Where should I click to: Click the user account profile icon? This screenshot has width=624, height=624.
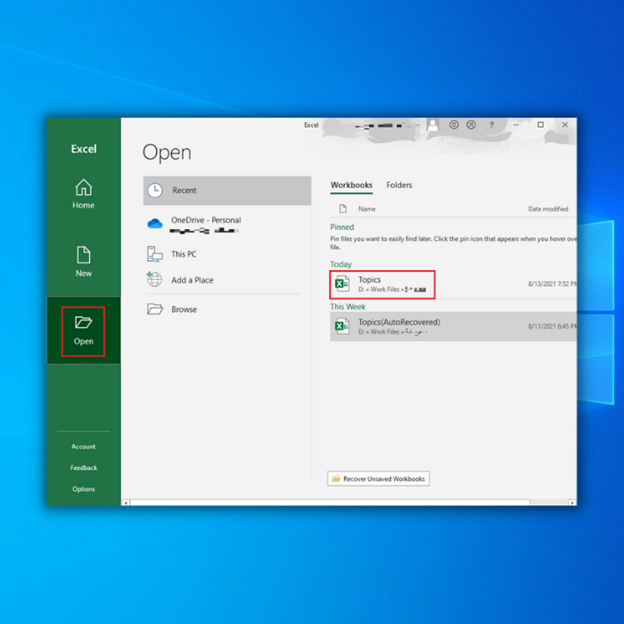(x=432, y=125)
